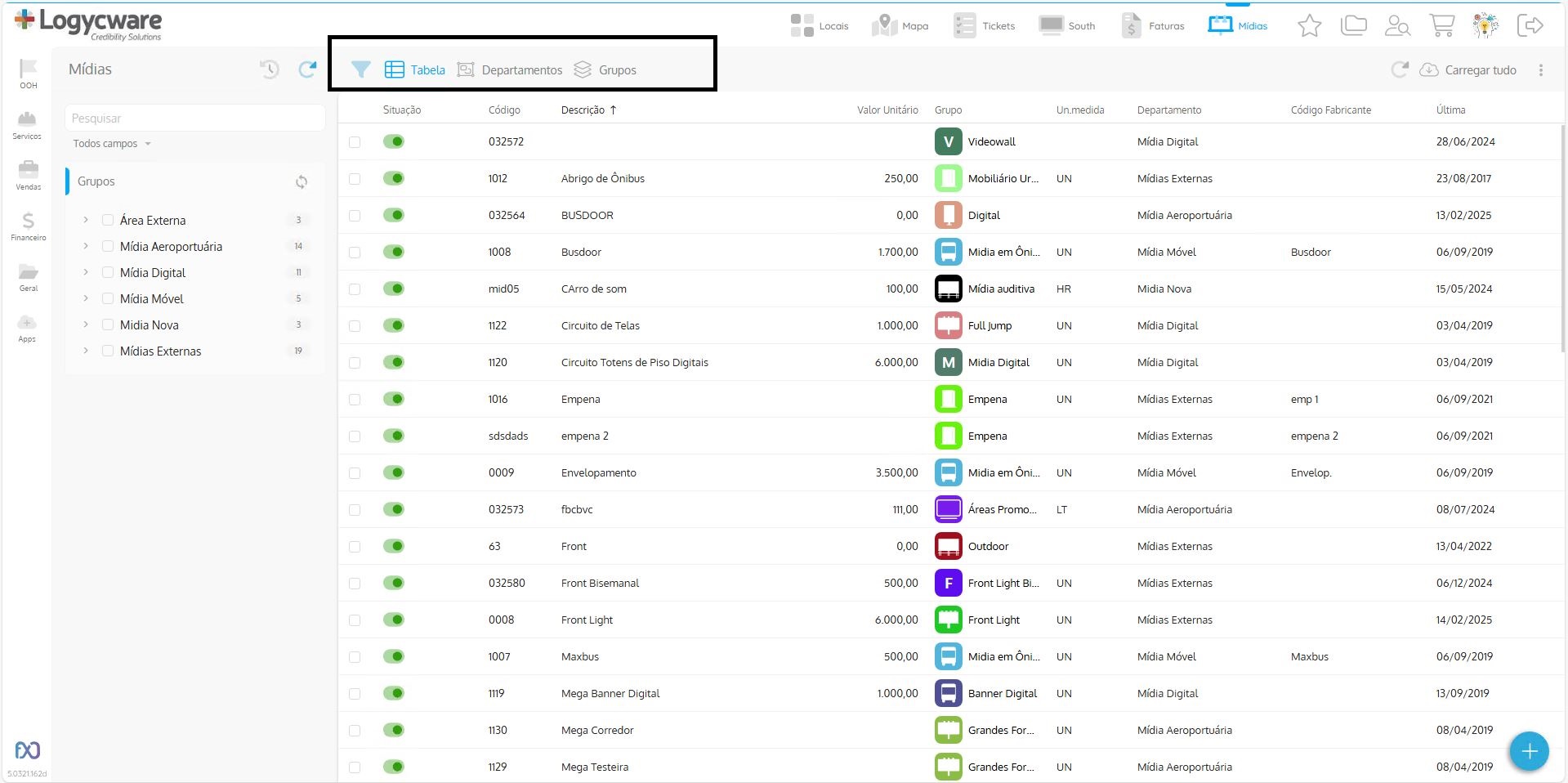Check the Mídia Digital group checkbox
Screen dimensions: 1568x783
coord(108,273)
